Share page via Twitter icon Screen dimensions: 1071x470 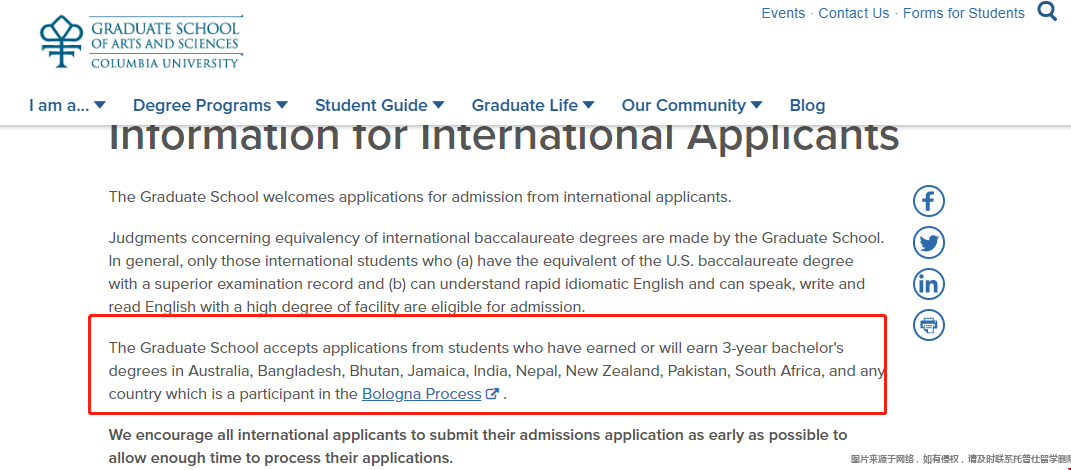tap(928, 243)
